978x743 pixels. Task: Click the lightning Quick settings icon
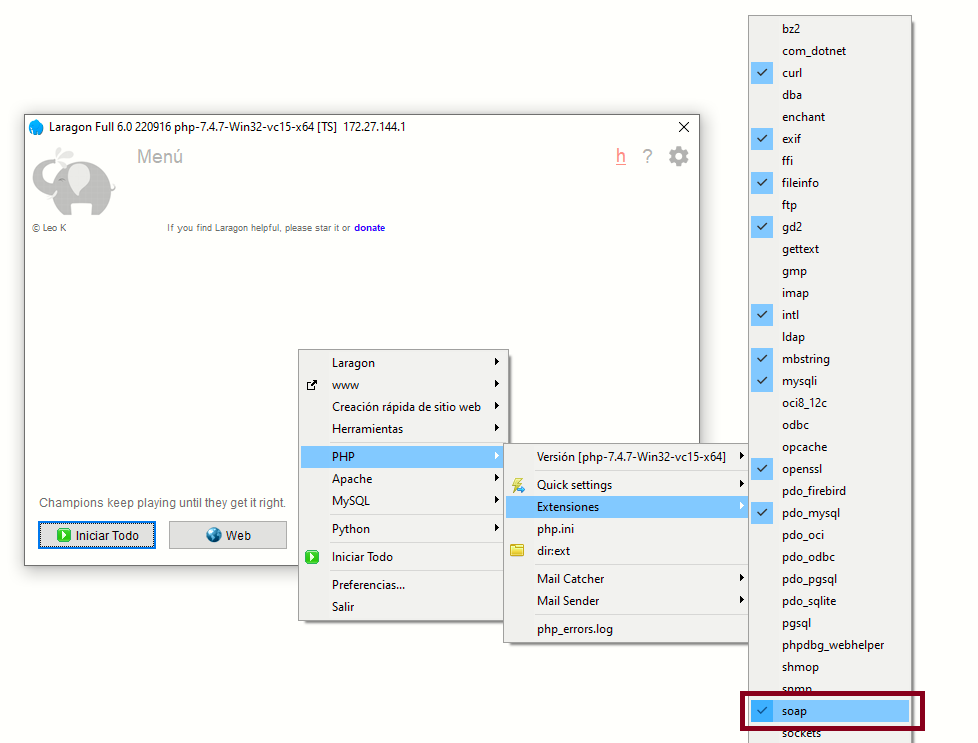(x=518, y=485)
